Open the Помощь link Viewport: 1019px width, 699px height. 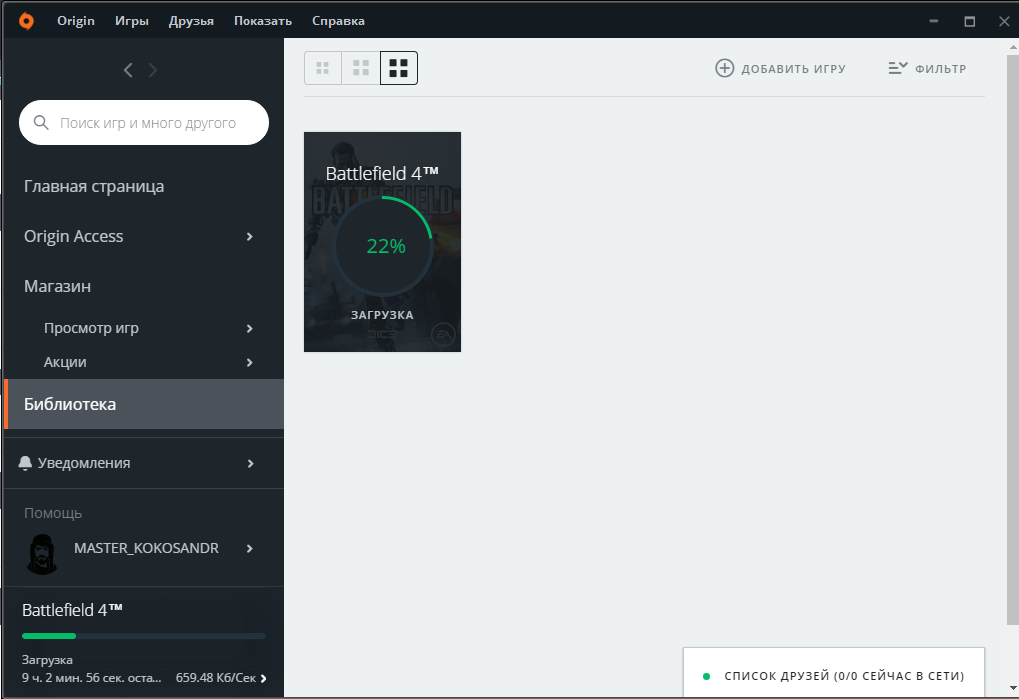point(53,513)
